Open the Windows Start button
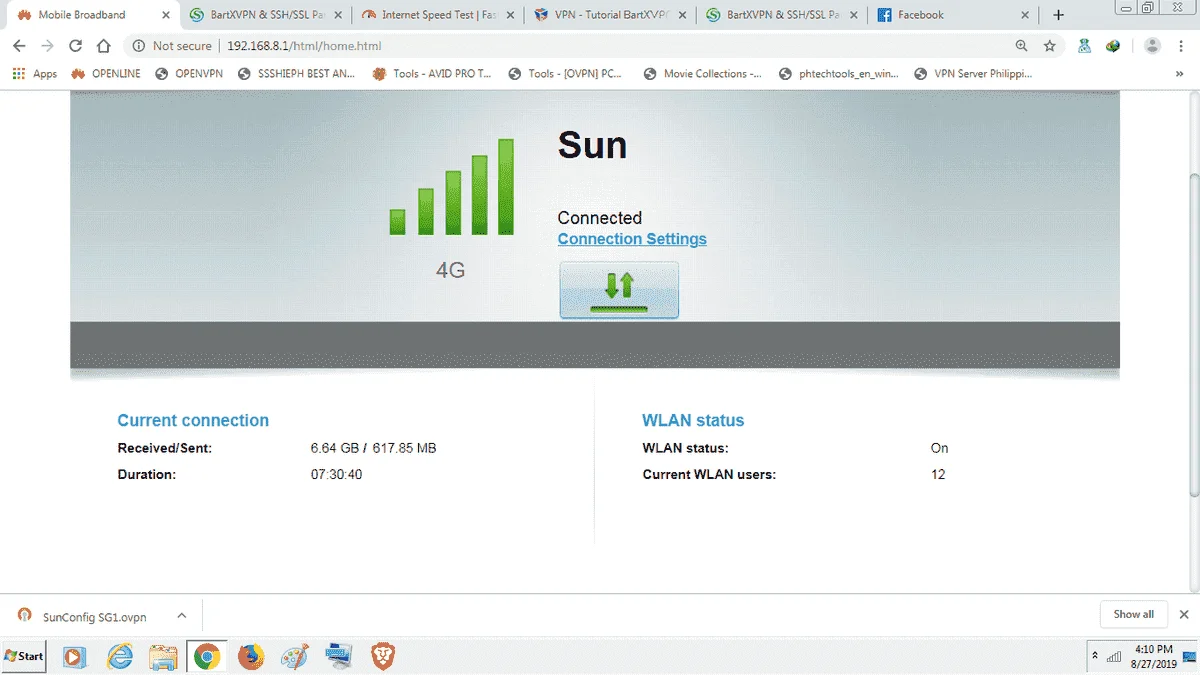This screenshot has height=675, width=1200. coord(25,656)
